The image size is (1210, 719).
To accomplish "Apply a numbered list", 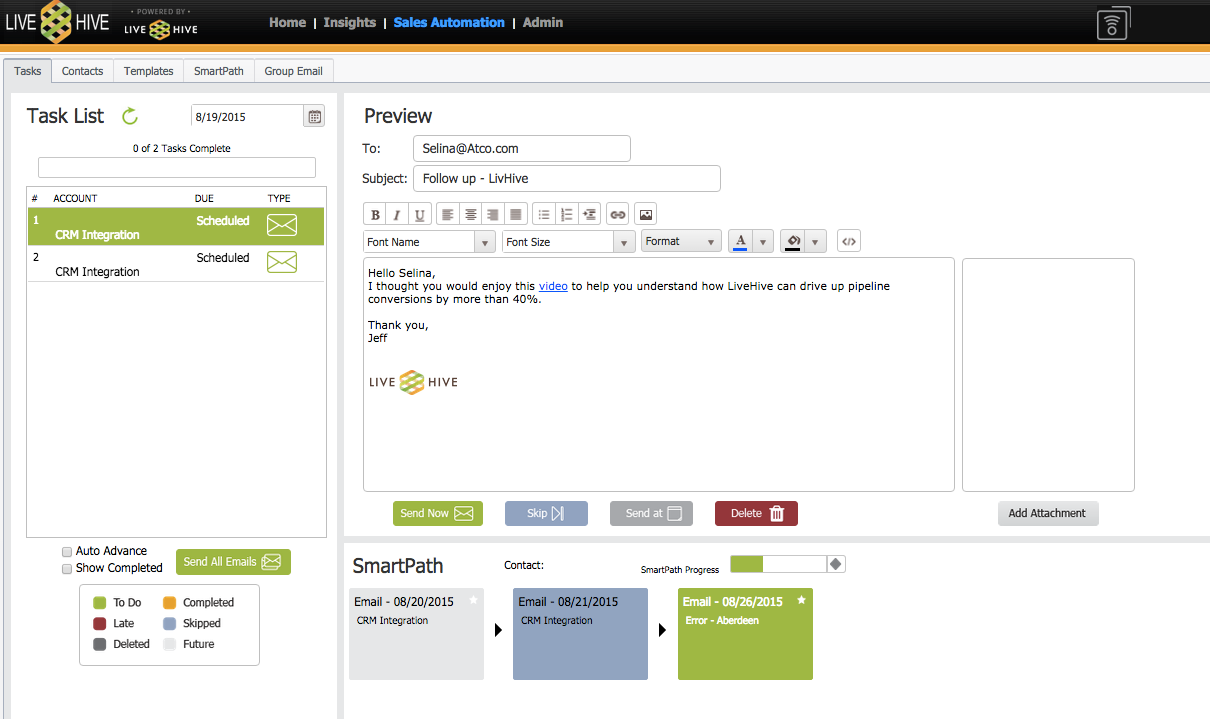I will 566,213.
